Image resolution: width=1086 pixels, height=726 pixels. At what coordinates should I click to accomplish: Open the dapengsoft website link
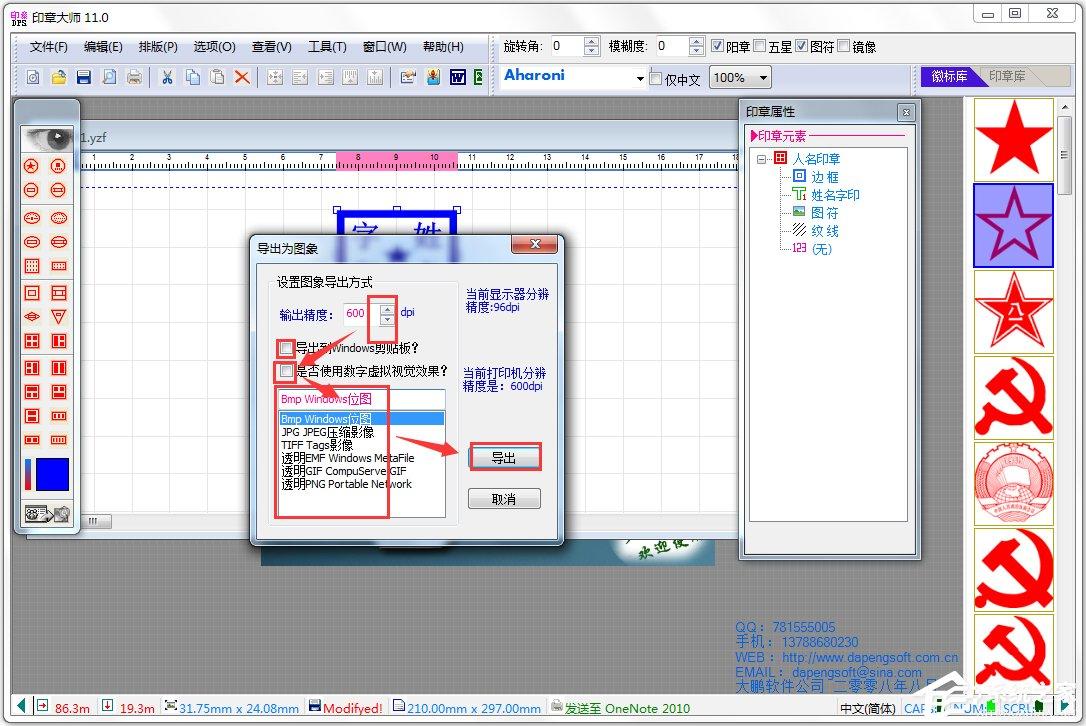click(870, 657)
